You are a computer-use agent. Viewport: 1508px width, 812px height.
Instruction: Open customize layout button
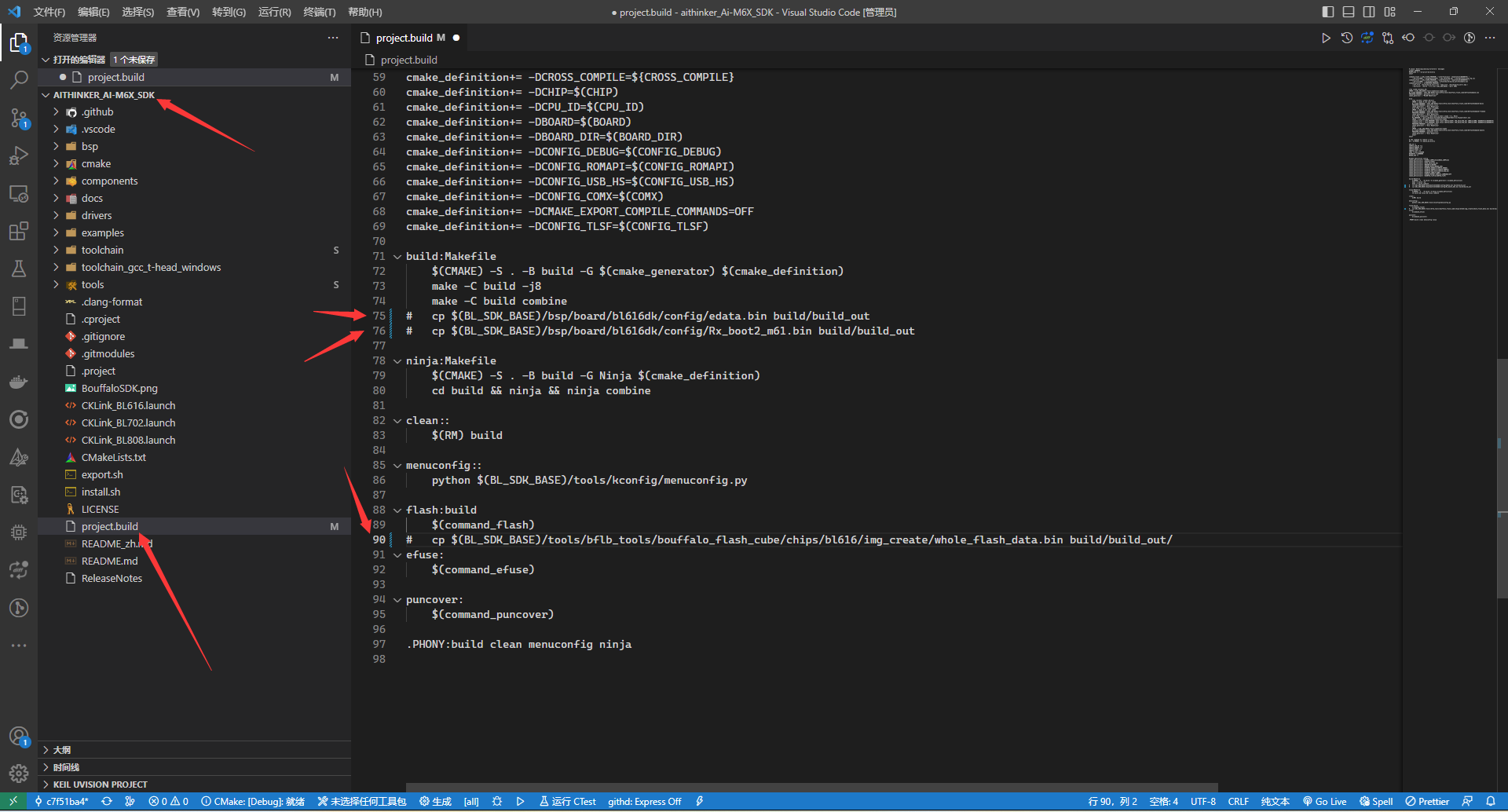point(1390,12)
